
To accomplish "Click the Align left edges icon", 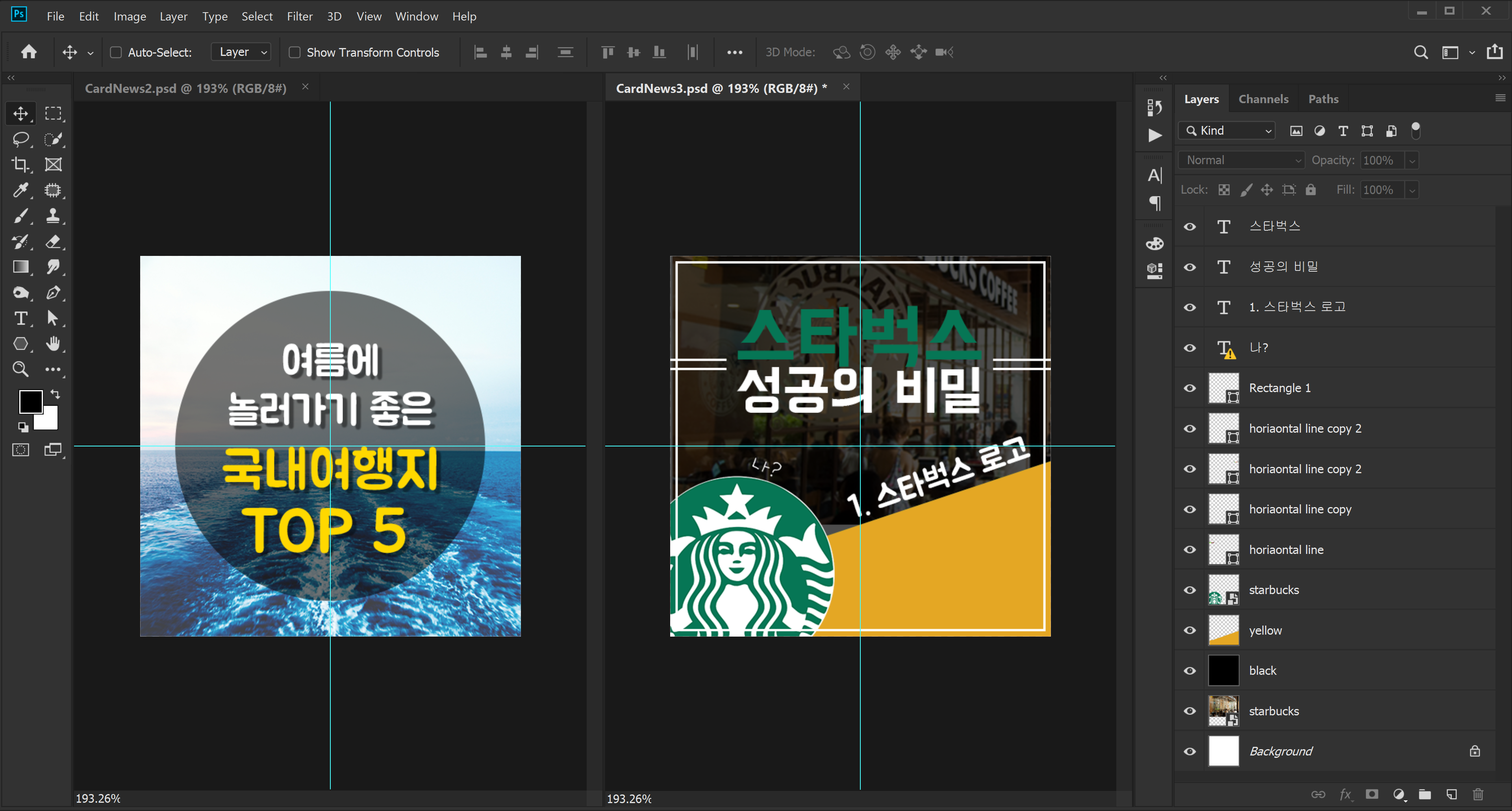I will [x=481, y=52].
